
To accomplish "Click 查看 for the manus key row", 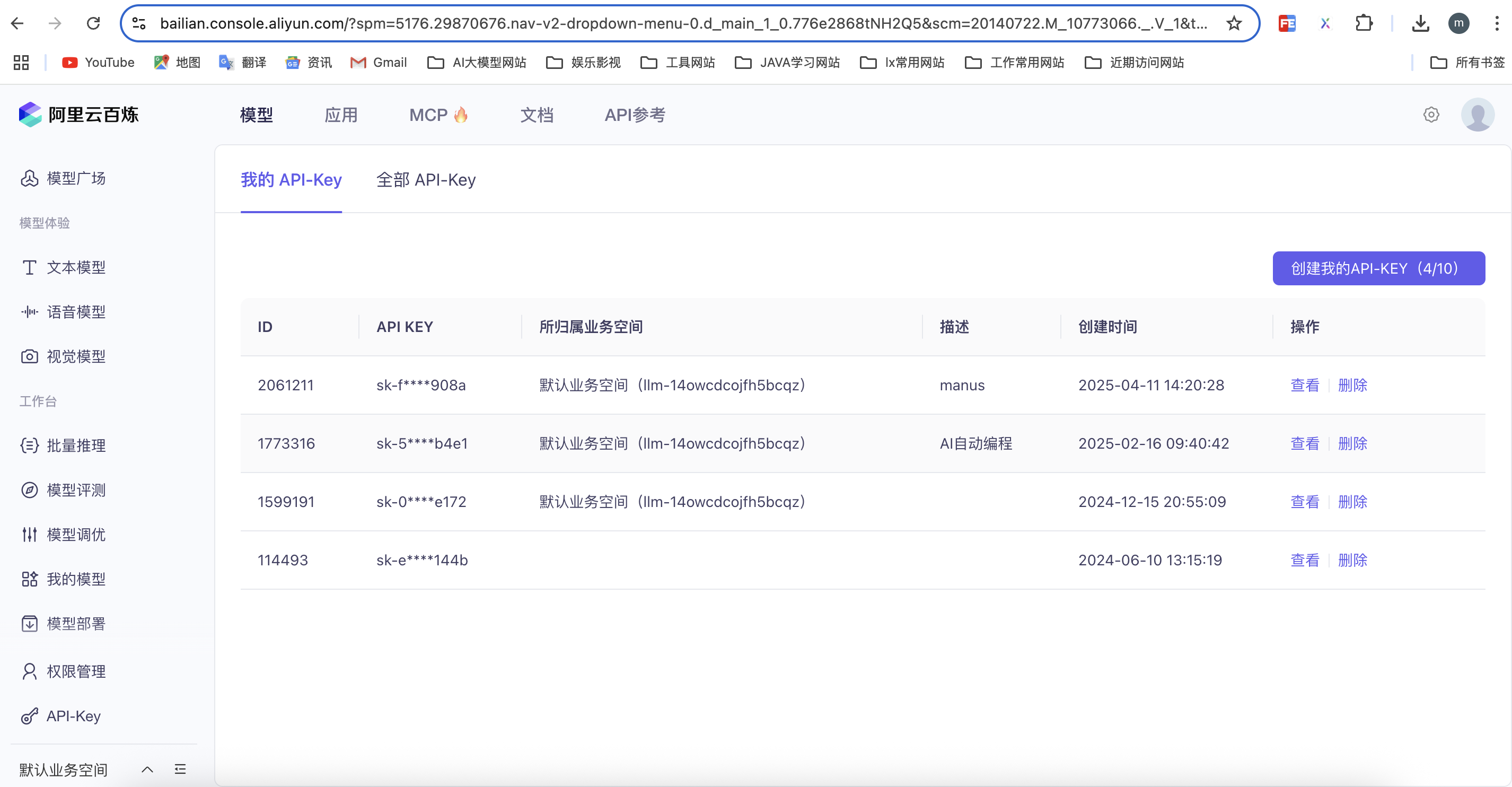I will tap(1304, 385).
